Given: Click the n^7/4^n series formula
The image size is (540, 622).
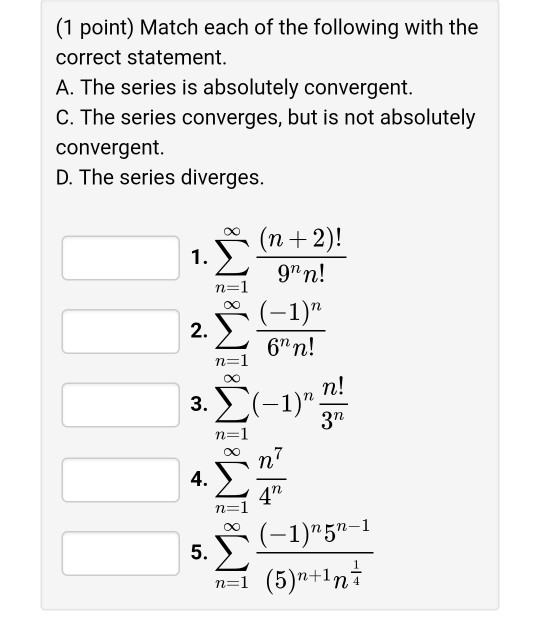Looking at the screenshot, I should (250, 480).
